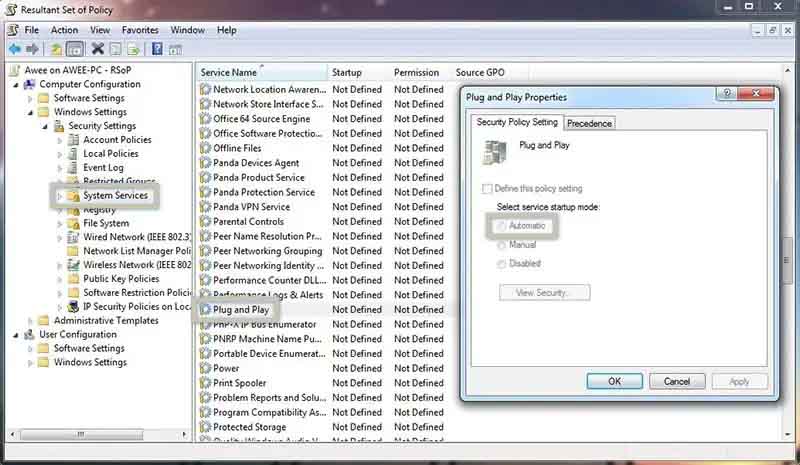Collapse the User Configuration node
800x465 pixels.
point(16,335)
